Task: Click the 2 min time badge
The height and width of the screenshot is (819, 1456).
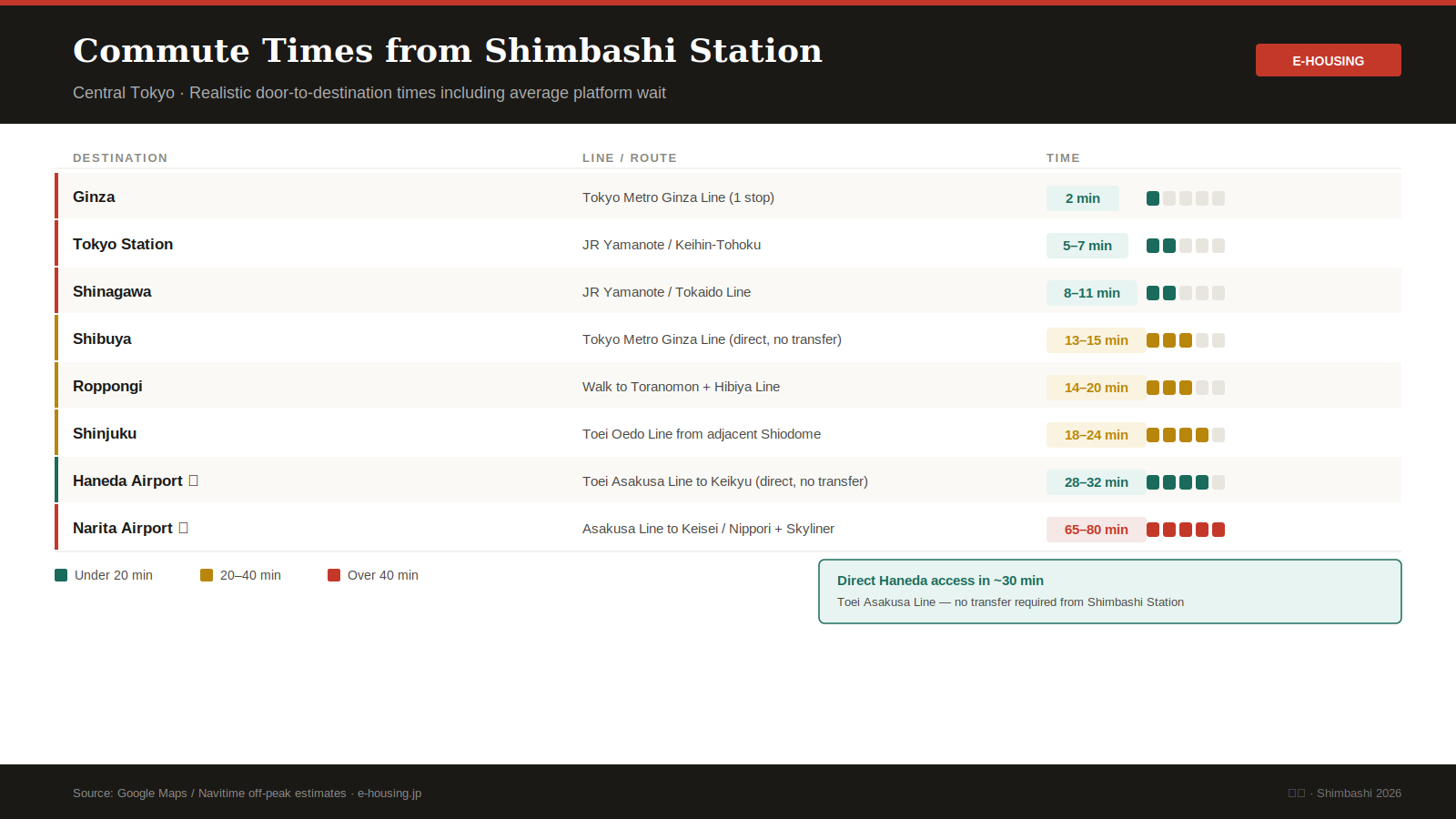Action: click(x=1083, y=198)
